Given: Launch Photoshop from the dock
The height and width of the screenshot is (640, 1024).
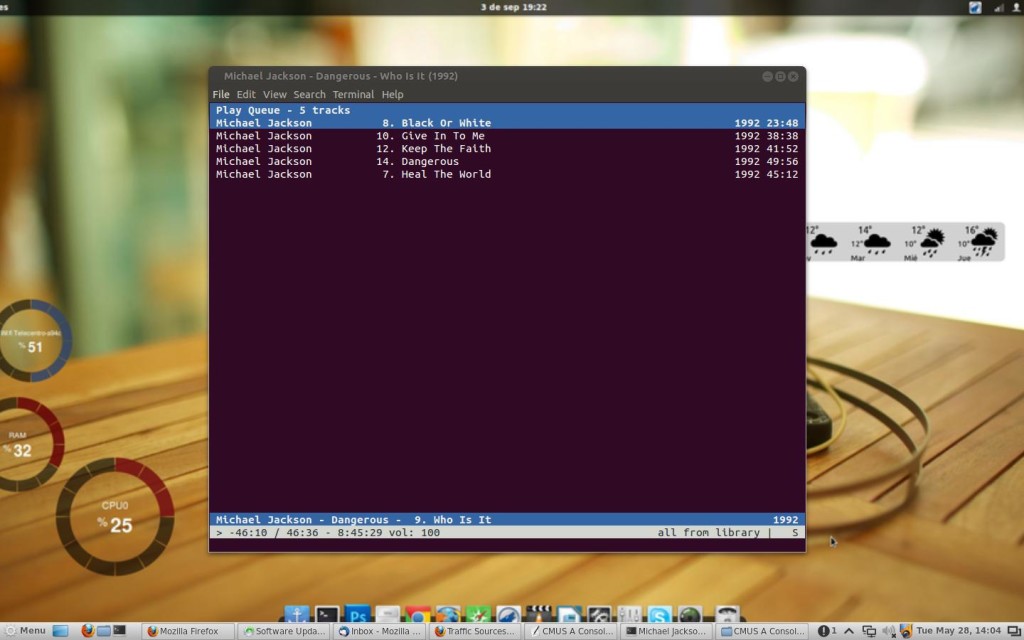Looking at the screenshot, I should coord(357,612).
